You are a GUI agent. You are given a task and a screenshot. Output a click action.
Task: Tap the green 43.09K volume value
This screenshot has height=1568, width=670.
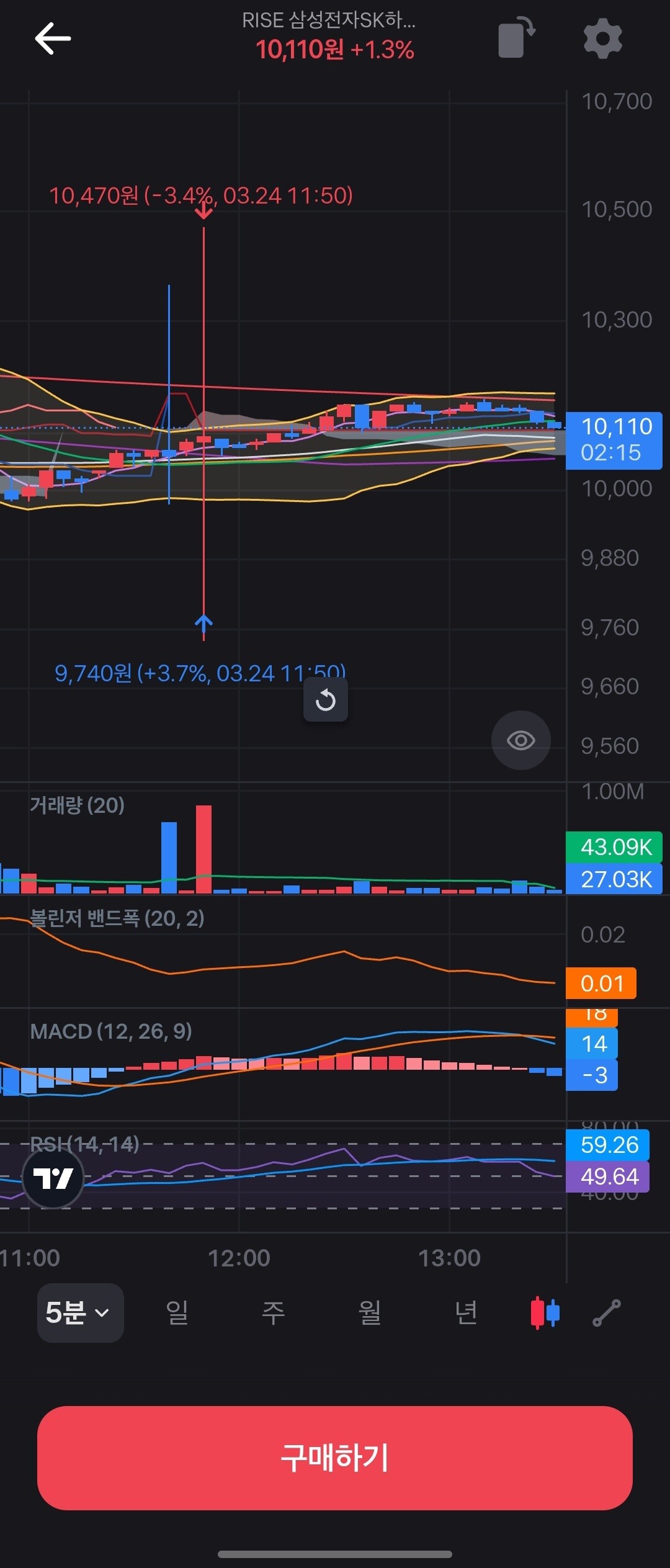(614, 847)
